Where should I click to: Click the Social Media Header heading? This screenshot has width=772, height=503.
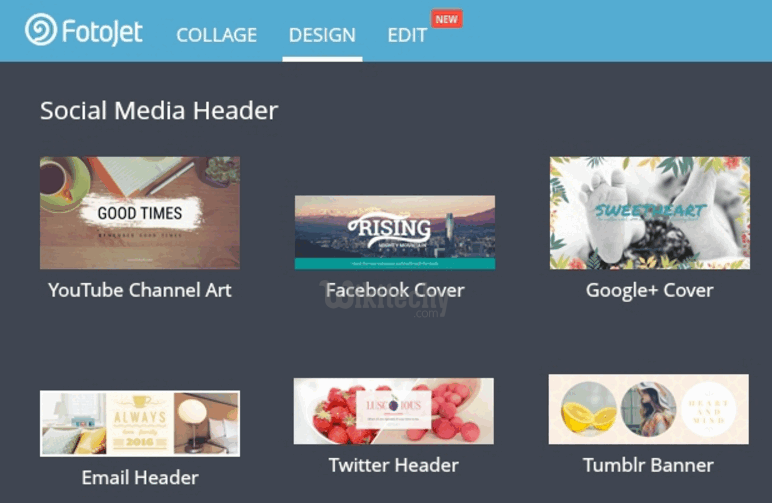click(x=159, y=110)
